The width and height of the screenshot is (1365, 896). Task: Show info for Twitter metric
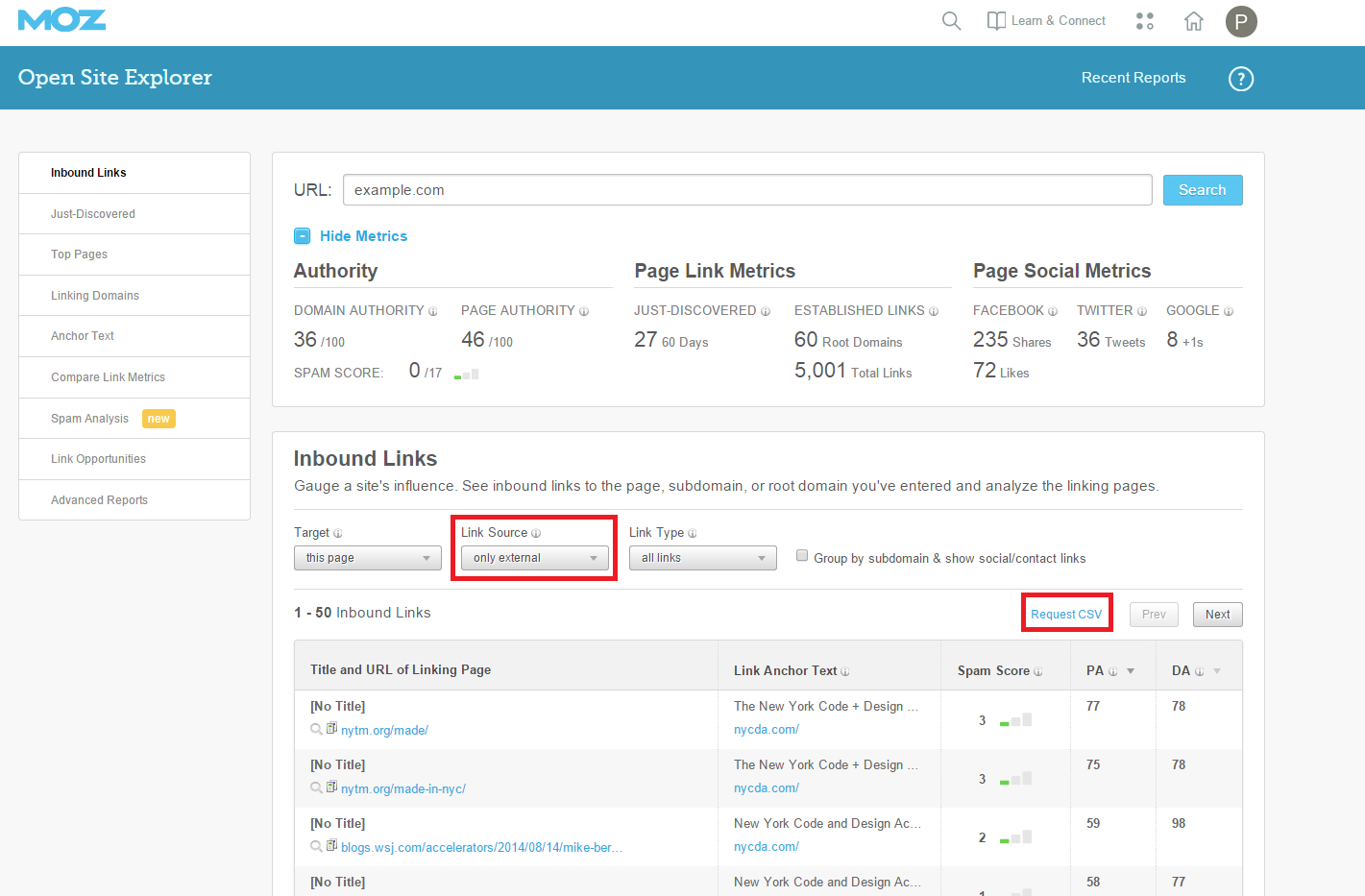point(1142,311)
